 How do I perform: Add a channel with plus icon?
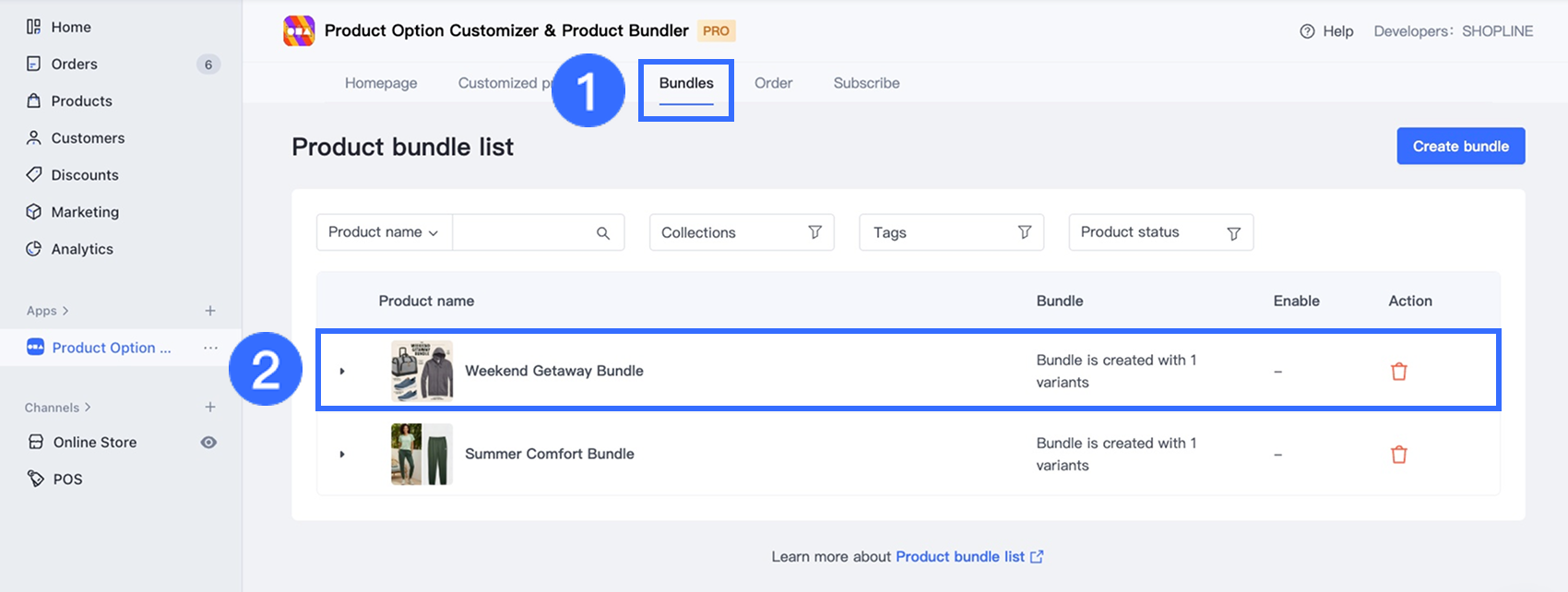[x=210, y=407]
